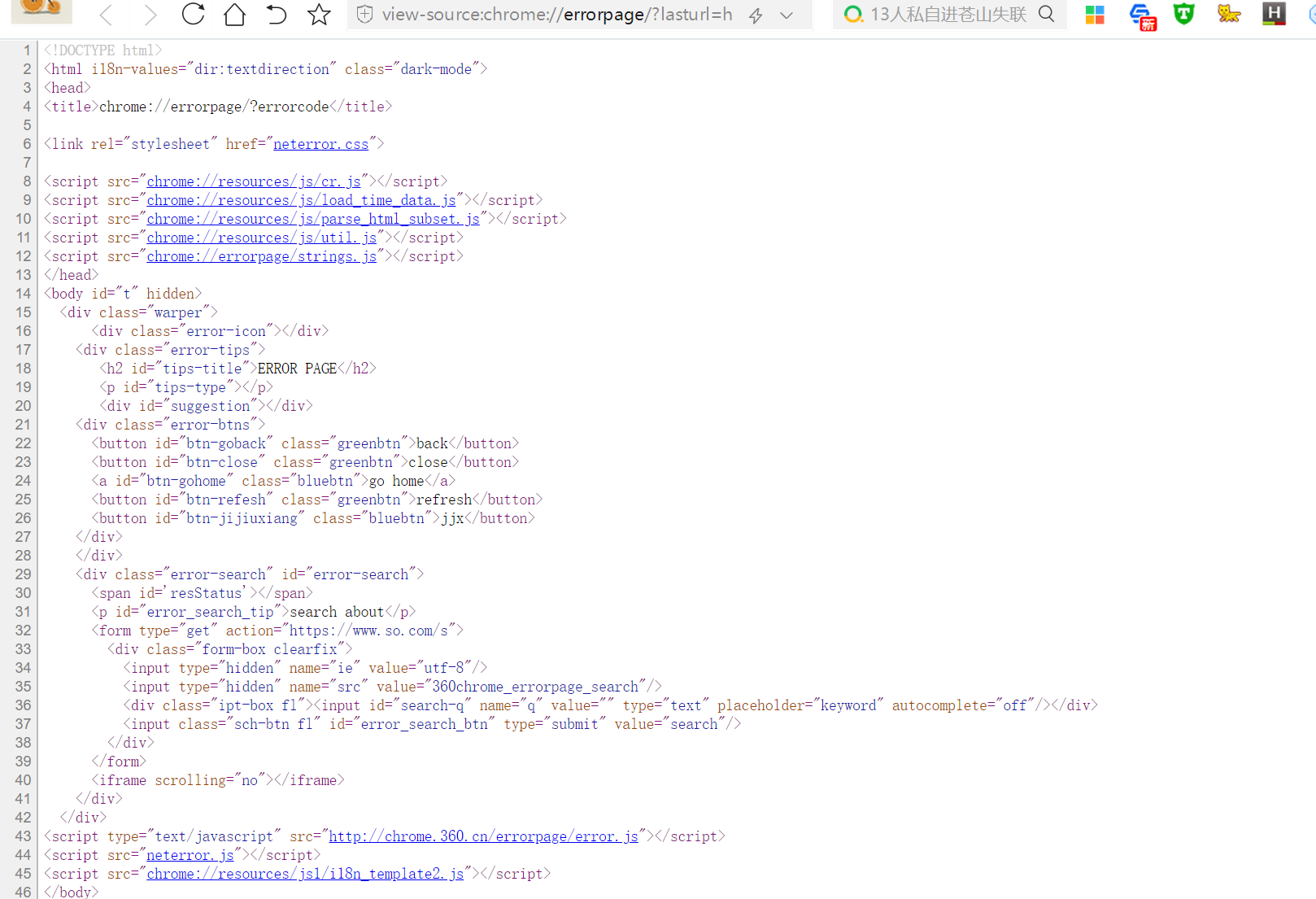This screenshot has width=1316, height=899.
Task: Click the title text 'chrome://errorpage/?errorcode'
Action: [x=214, y=107]
